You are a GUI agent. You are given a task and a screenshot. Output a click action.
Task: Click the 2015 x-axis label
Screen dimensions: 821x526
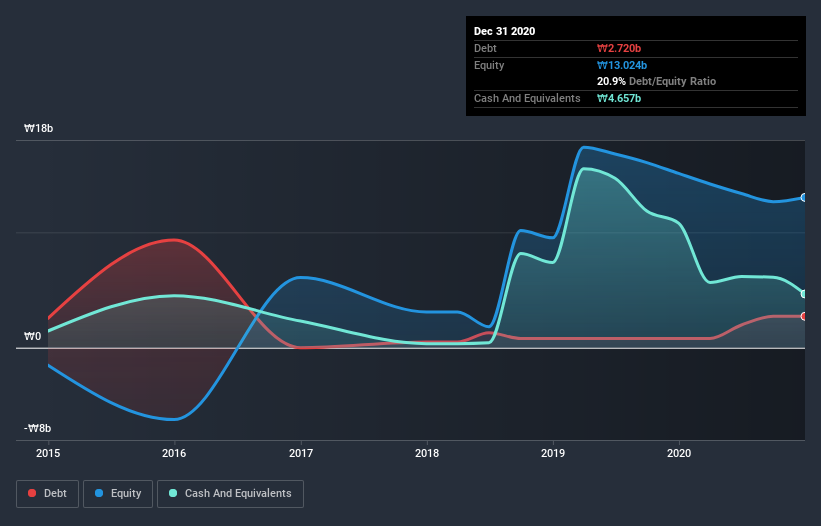point(48,453)
